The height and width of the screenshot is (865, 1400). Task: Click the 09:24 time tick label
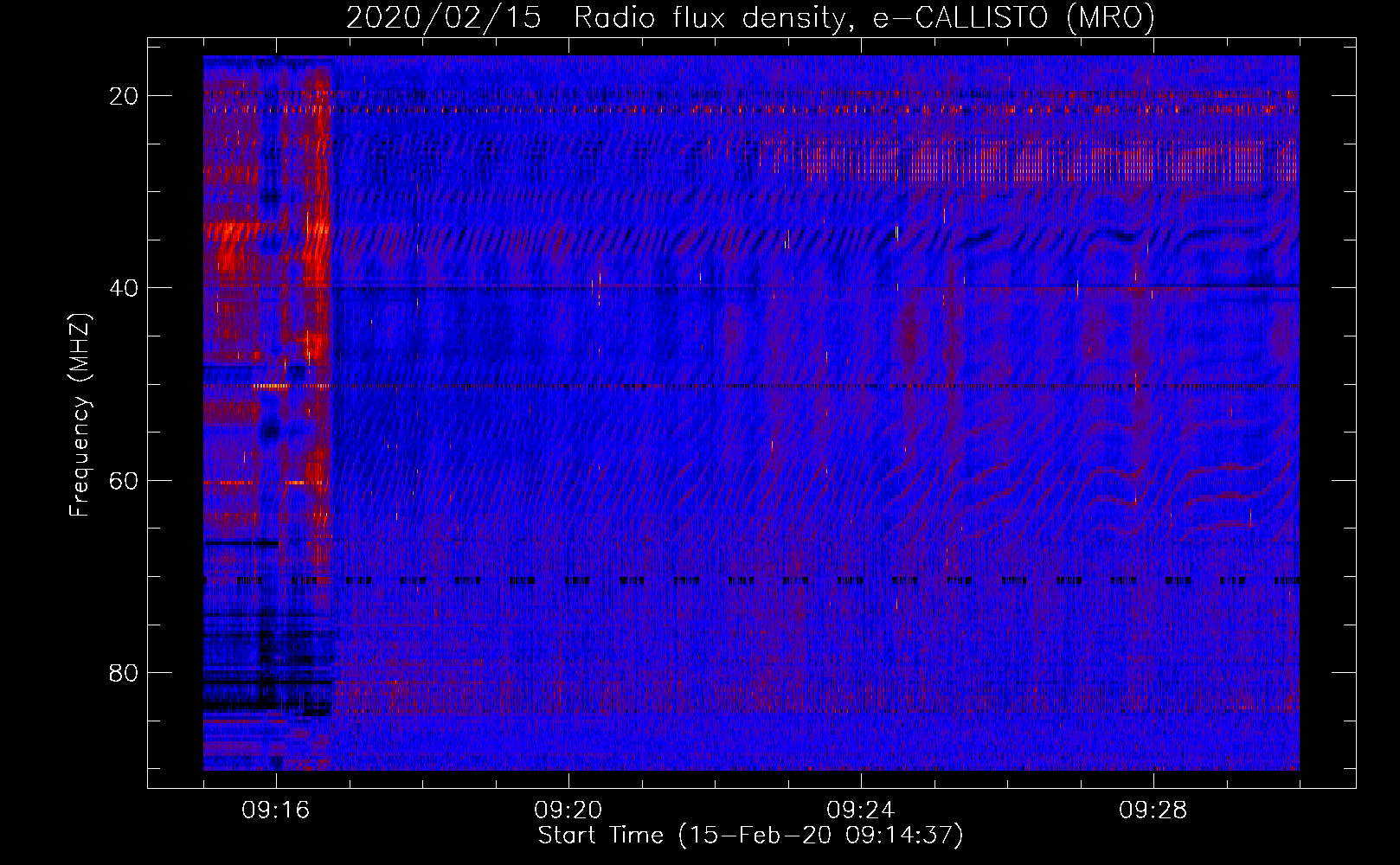click(861, 811)
